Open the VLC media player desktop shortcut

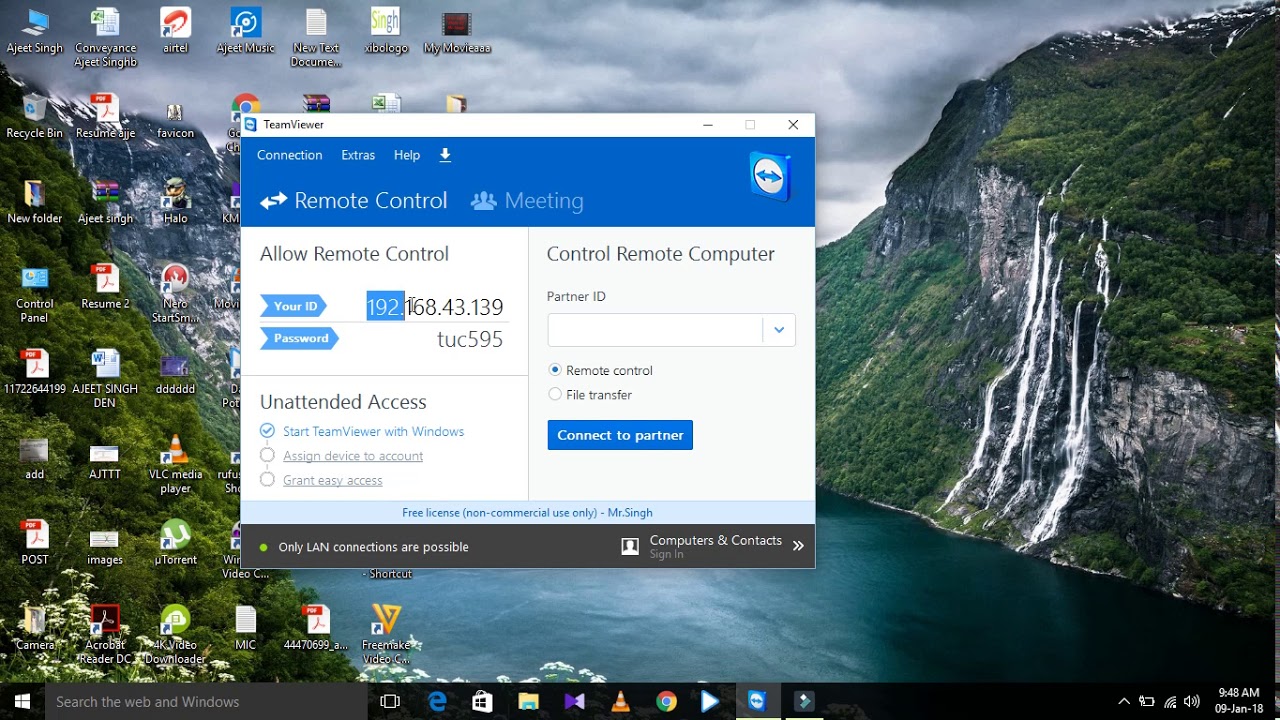(x=175, y=465)
